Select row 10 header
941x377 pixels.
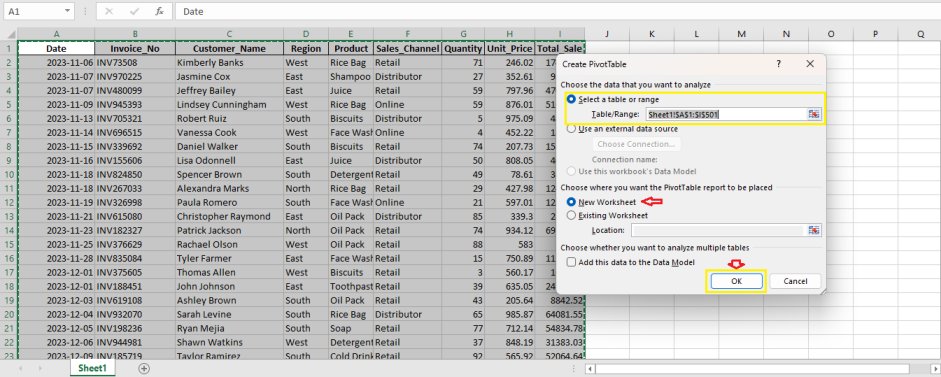tap(9, 174)
